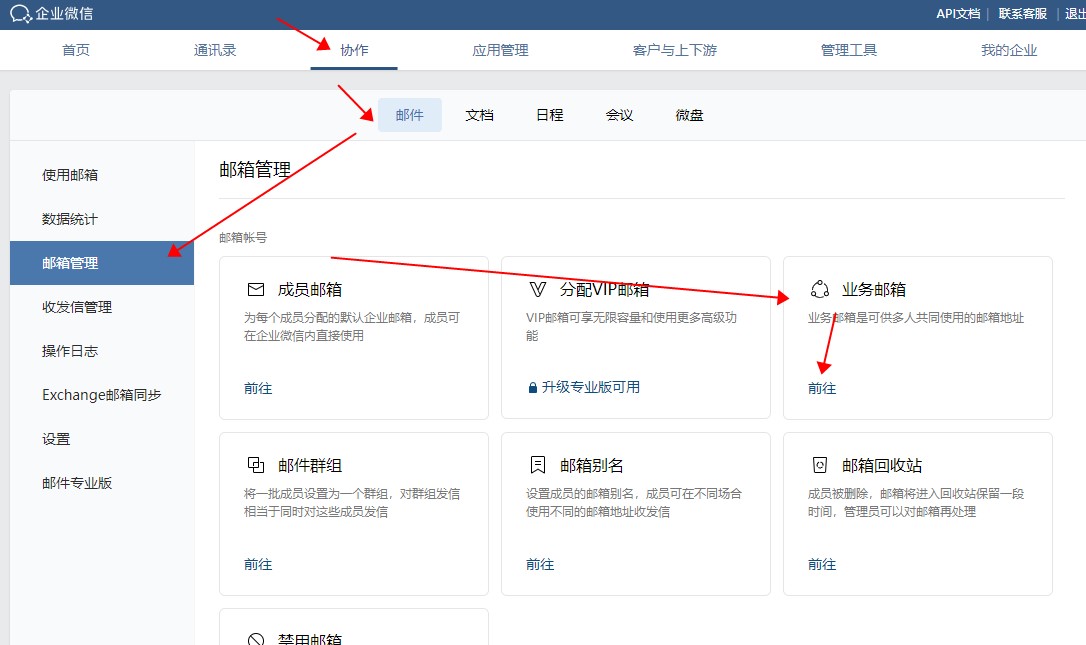Click the 分配VIP邮箱 V icon
This screenshot has width=1086, height=645.
pos(537,290)
